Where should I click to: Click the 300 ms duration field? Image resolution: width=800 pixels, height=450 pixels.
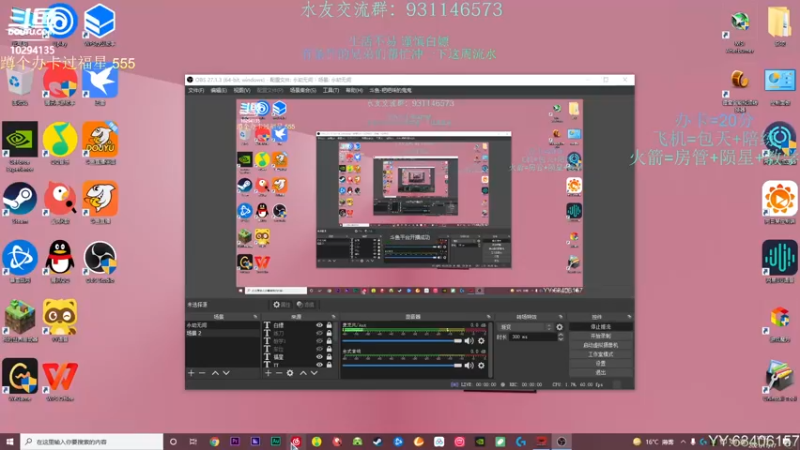[x=531, y=337]
